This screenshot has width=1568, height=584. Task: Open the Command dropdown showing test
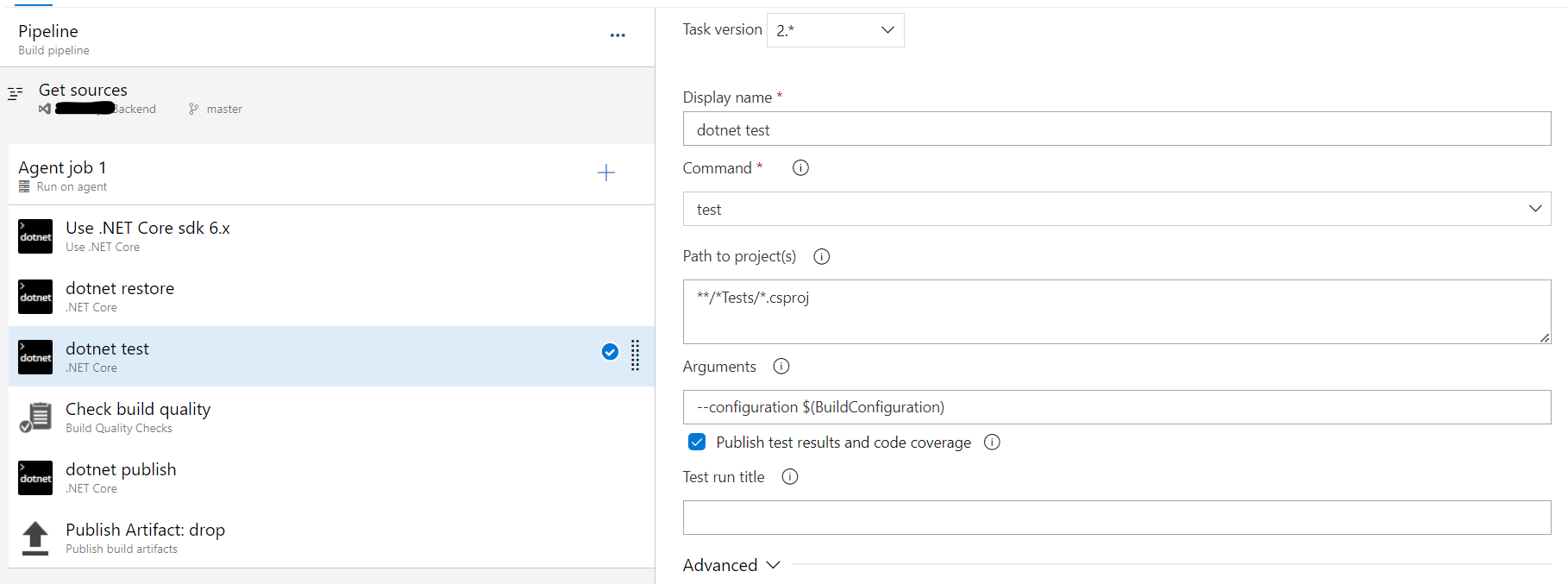click(1117, 209)
